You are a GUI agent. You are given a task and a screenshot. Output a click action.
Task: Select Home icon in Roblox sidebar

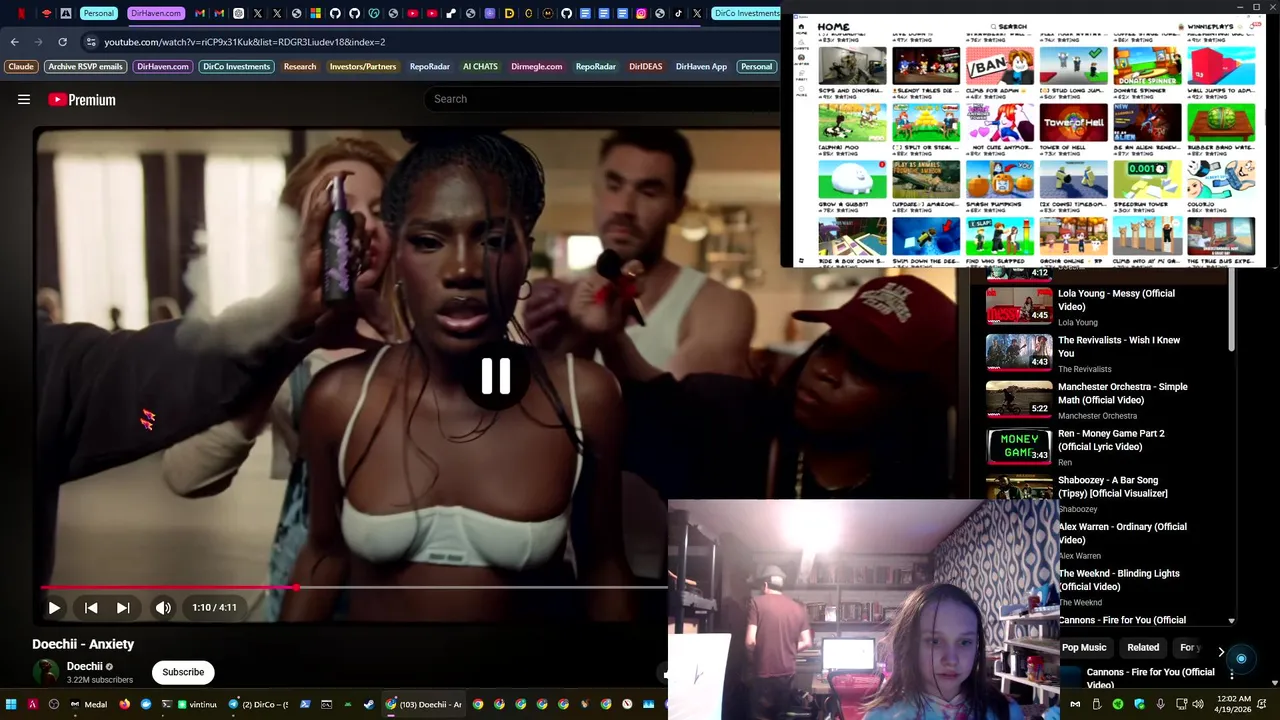click(x=802, y=29)
